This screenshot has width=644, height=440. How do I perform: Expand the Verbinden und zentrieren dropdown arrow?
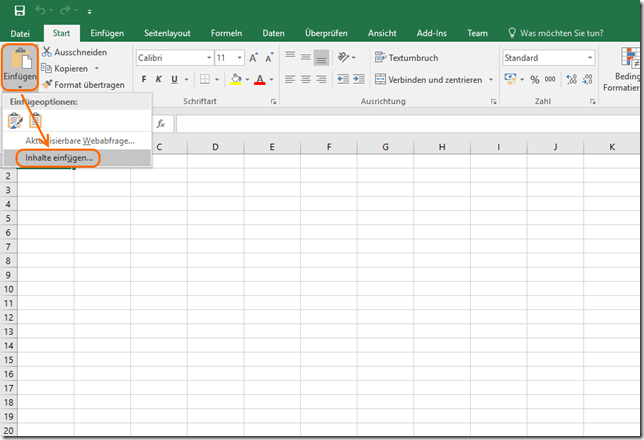tap(489, 79)
